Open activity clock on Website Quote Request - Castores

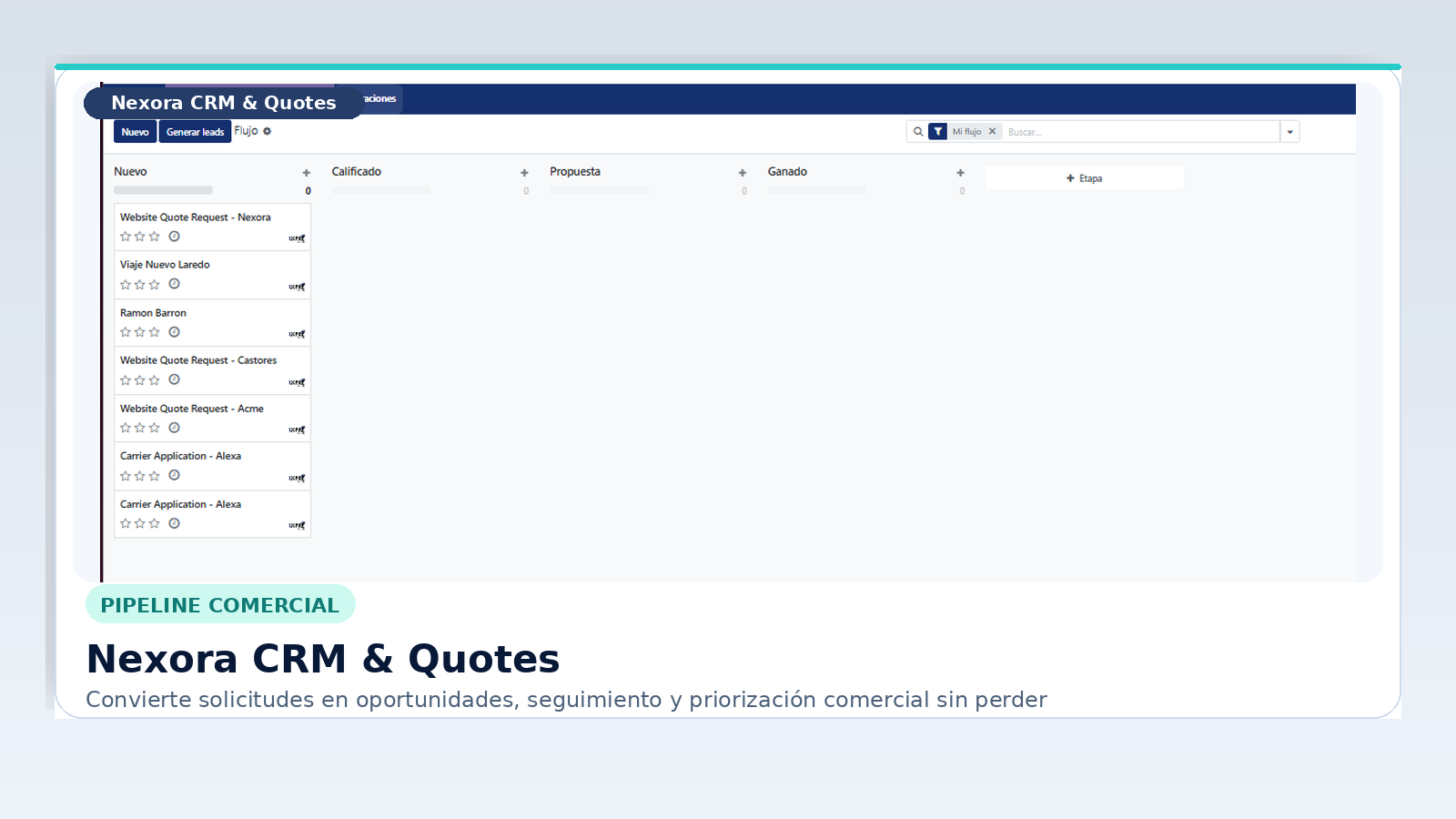coord(174,379)
